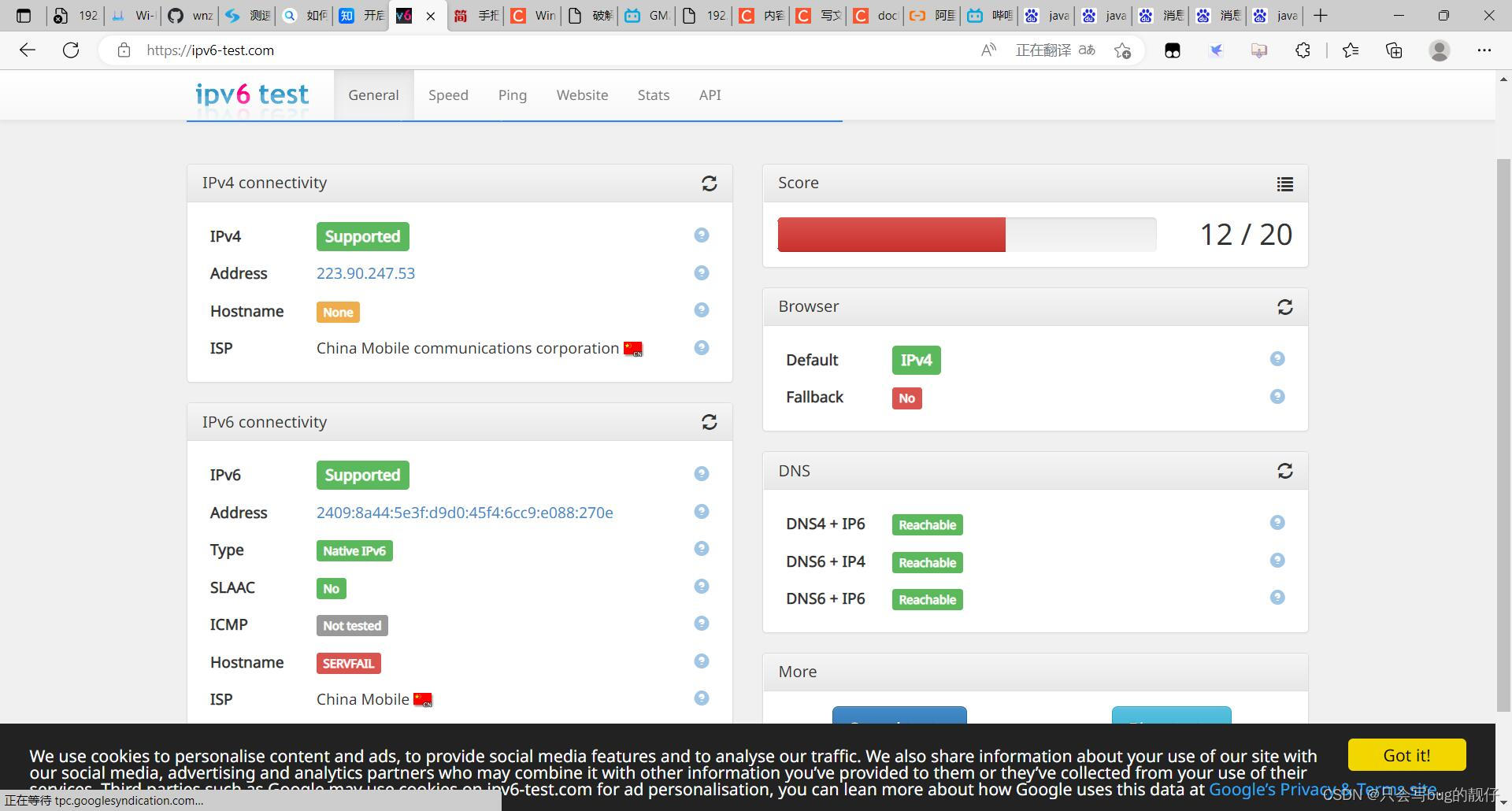1512x811 pixels.
Task: Open the Stats tab
Action: pos(654,95)
